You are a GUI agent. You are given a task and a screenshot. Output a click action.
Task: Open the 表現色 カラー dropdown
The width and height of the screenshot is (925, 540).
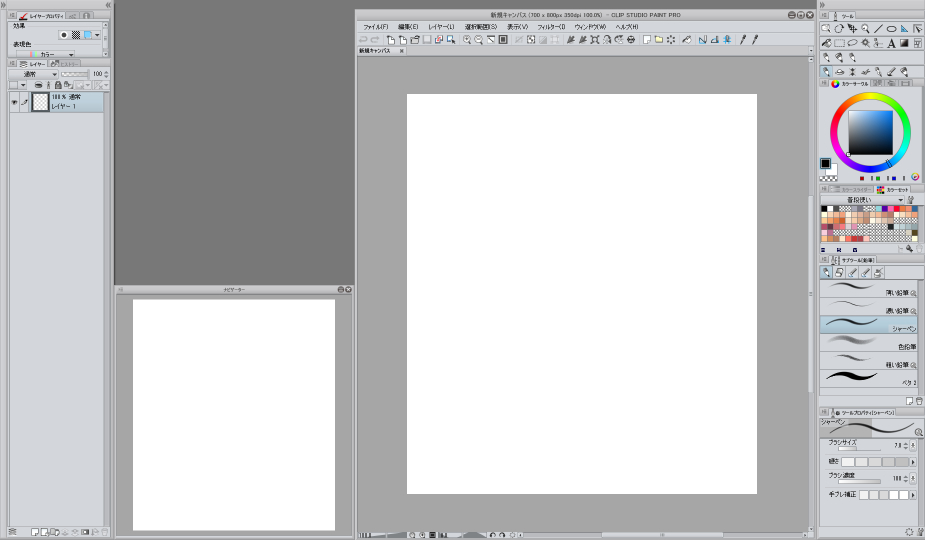(52, 54)
